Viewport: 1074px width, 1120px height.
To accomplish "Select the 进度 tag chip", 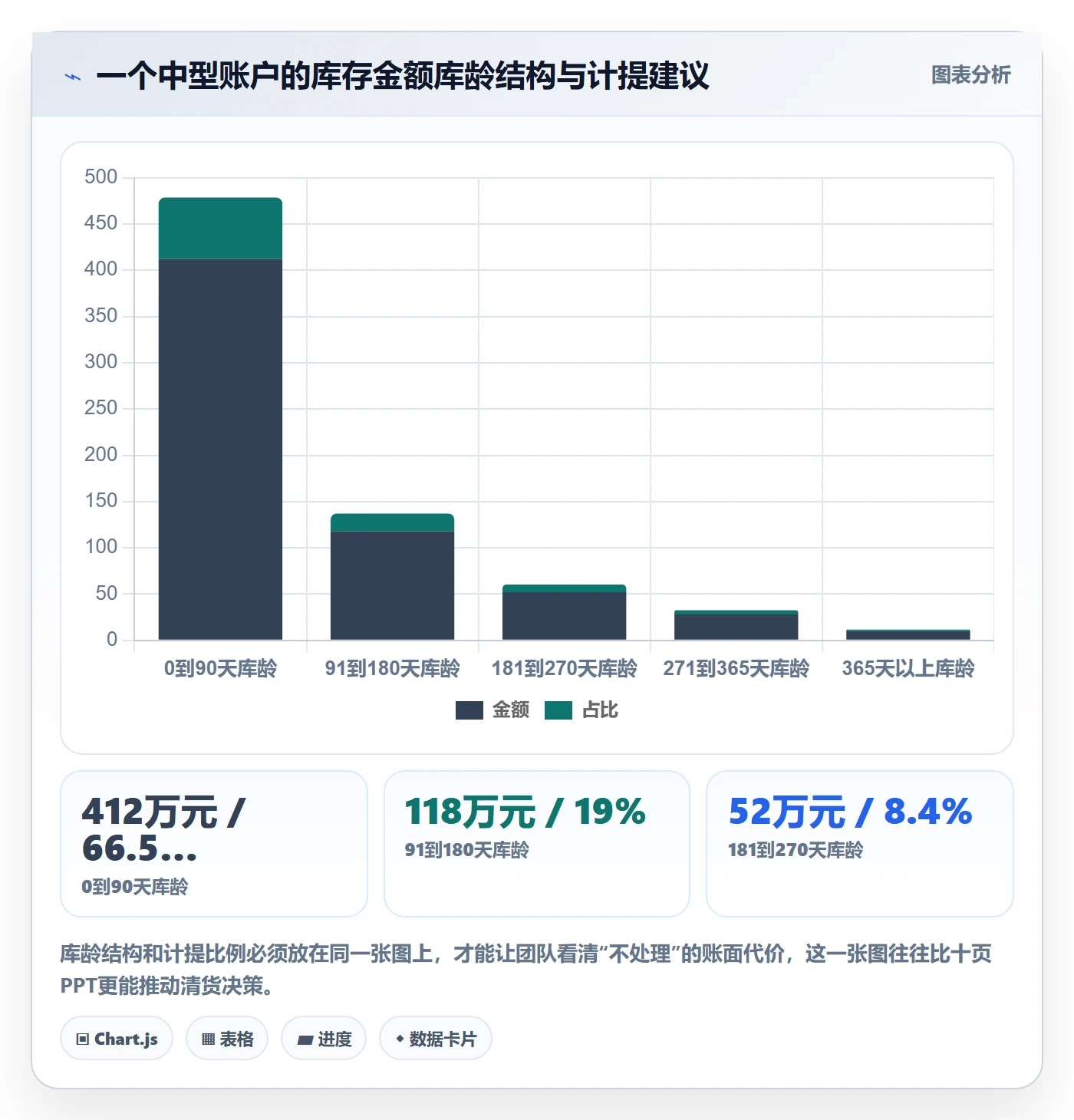I will [x=324, y=1039].
